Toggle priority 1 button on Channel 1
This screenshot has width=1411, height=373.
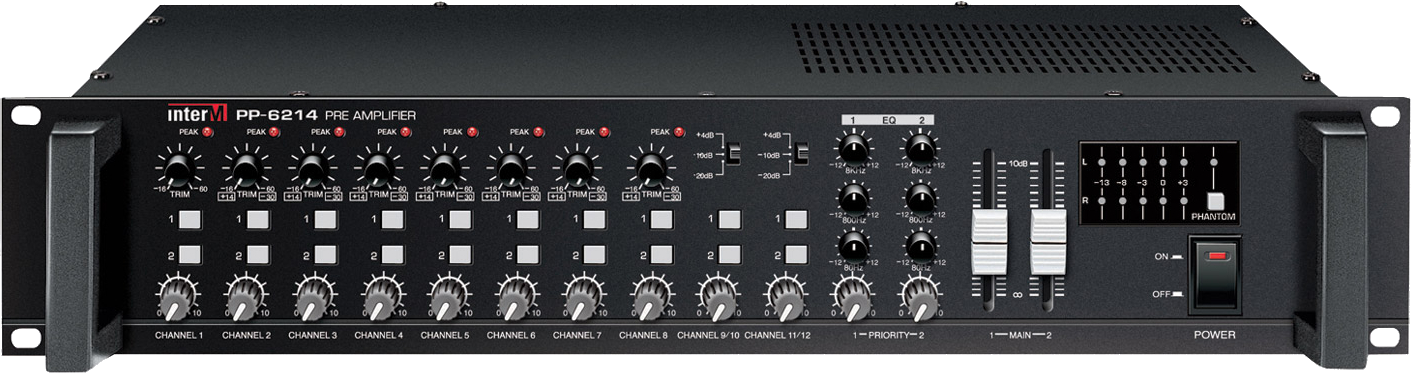click(191, 219)
